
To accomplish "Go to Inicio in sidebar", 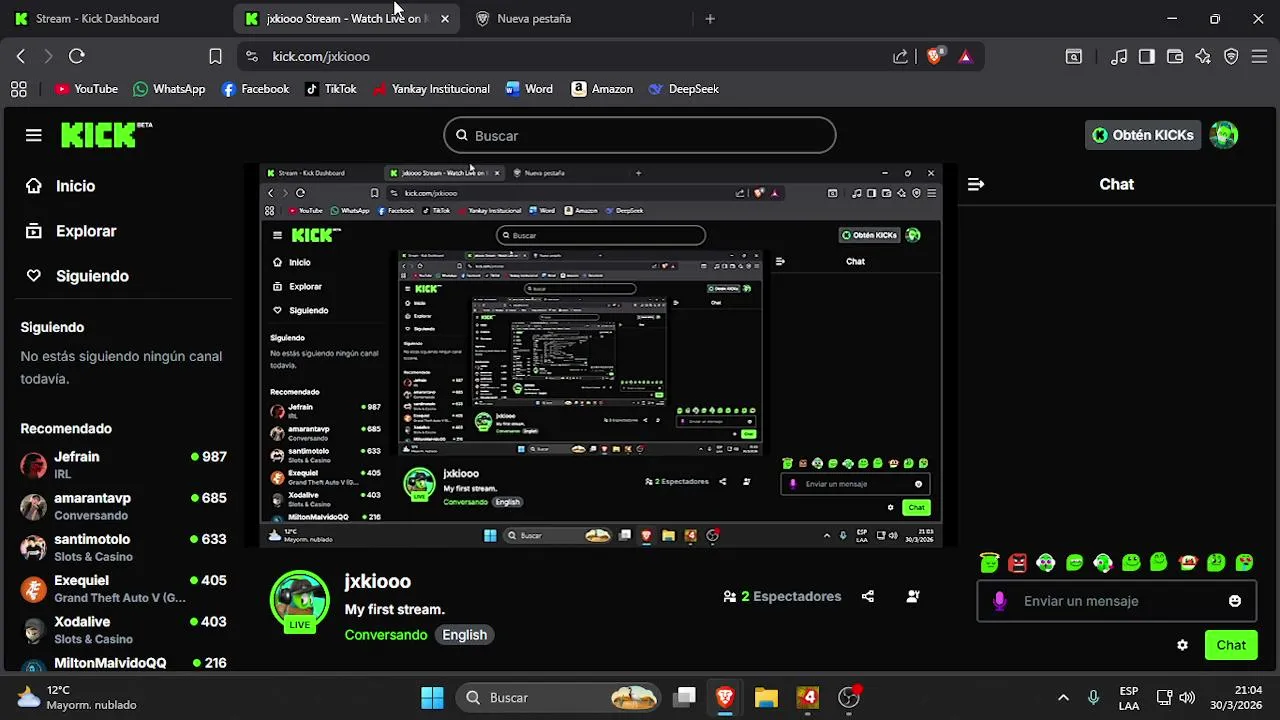I will pyautogui.click(x=62, y=186).
